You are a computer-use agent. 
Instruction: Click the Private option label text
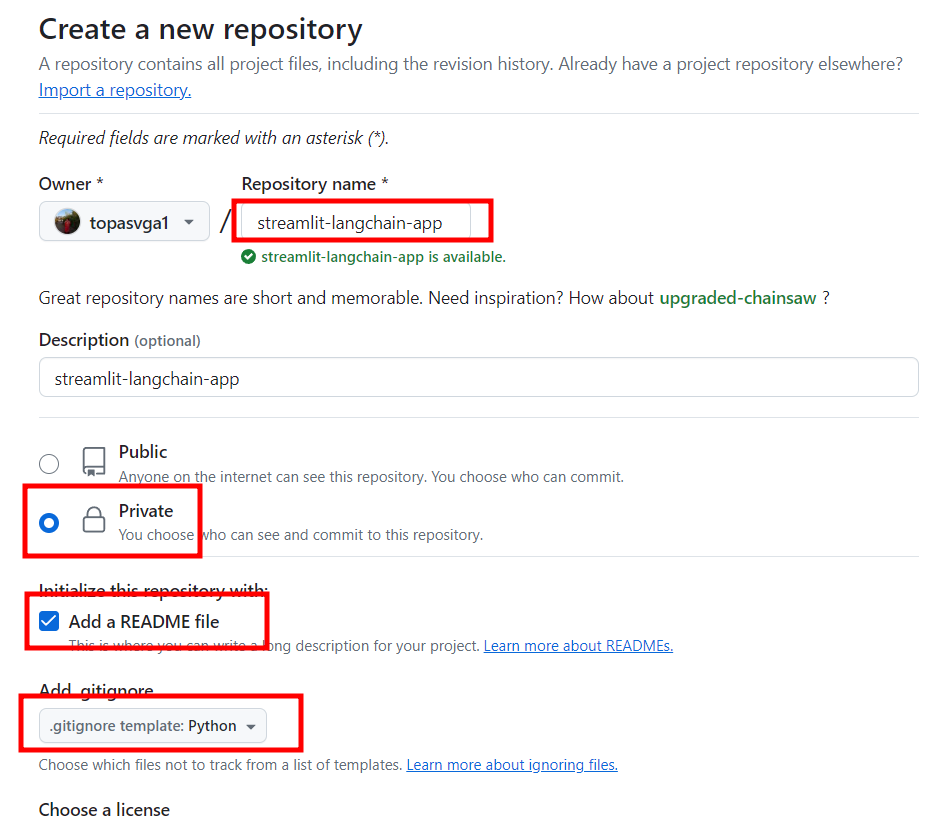[x=146, y=511]
